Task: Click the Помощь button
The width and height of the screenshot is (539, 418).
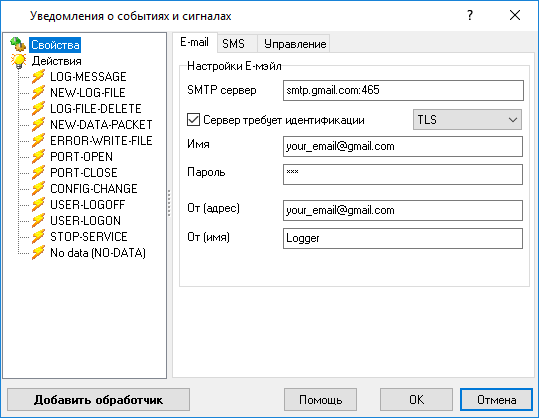Action: pyautogui.click(x=320, y=399)
